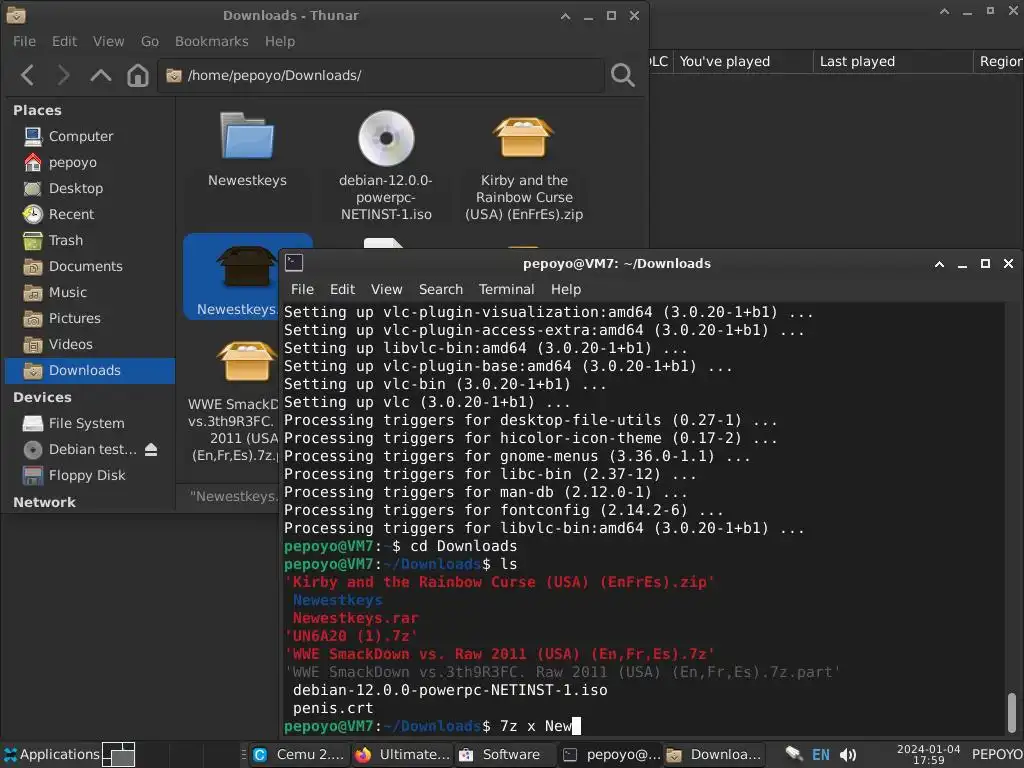Image resolution: width=1024 pixels, height=768 pixels.
Task: Go back in Thunar navigation
Action: point(27,75)
